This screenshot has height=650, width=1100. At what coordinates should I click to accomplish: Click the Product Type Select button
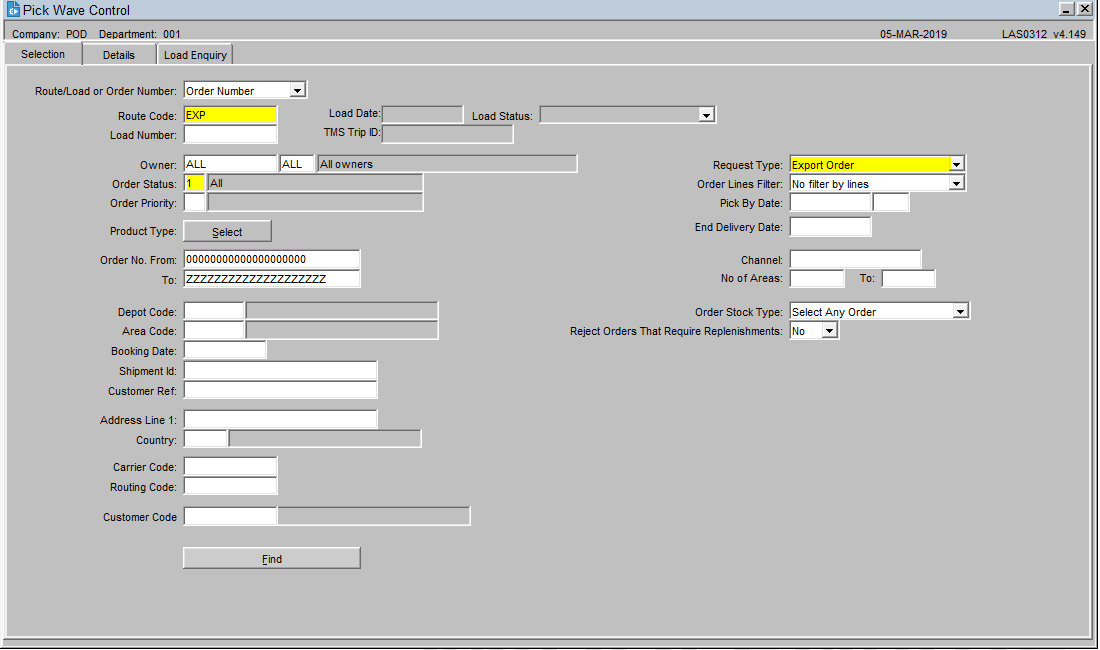click(x=227, y=232)
